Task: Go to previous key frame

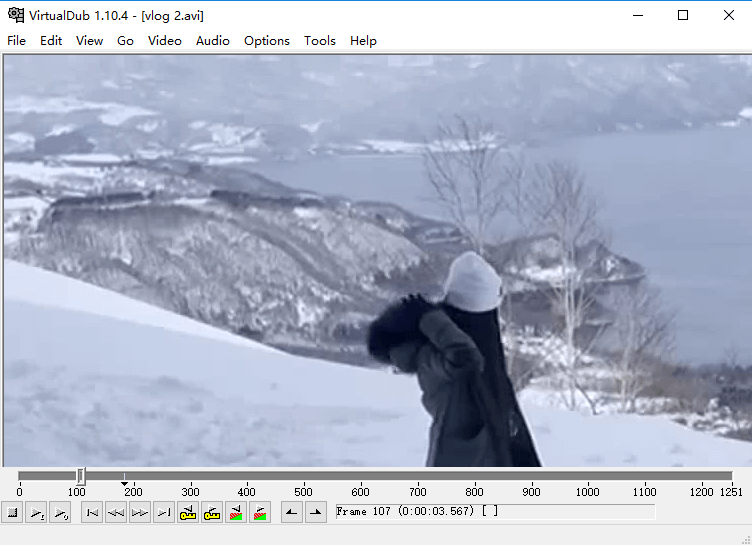Action: 188,513
